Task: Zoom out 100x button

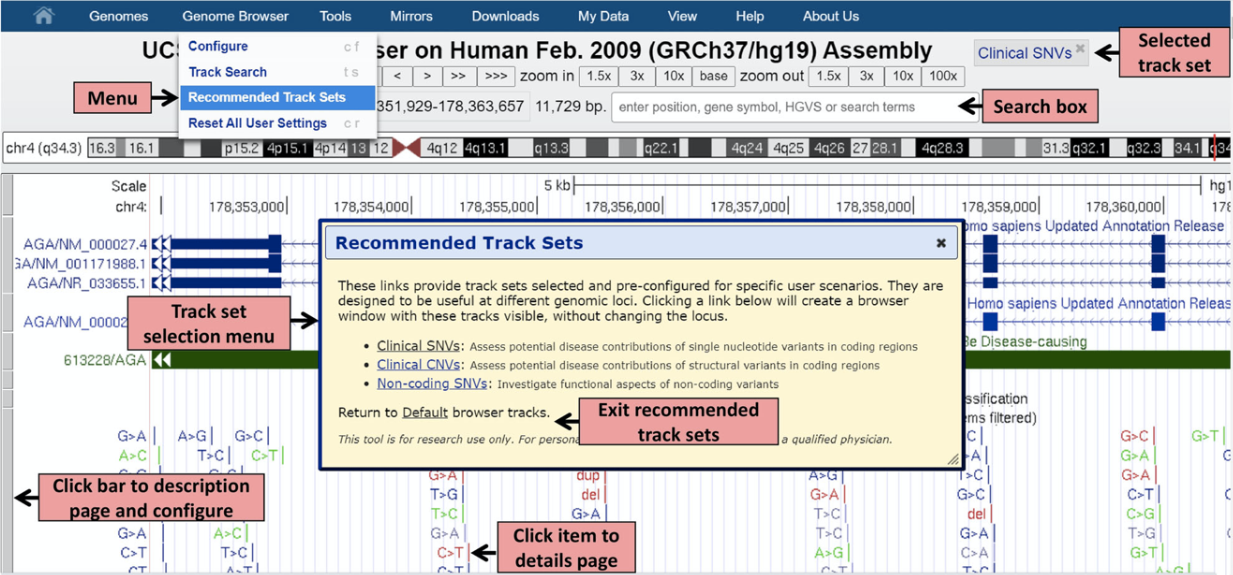Action: (942, 76)
